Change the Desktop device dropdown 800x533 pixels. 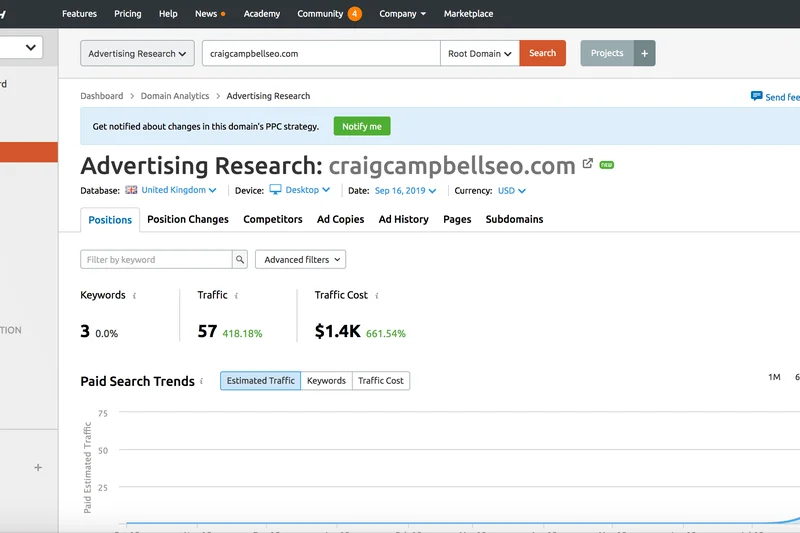308,190
